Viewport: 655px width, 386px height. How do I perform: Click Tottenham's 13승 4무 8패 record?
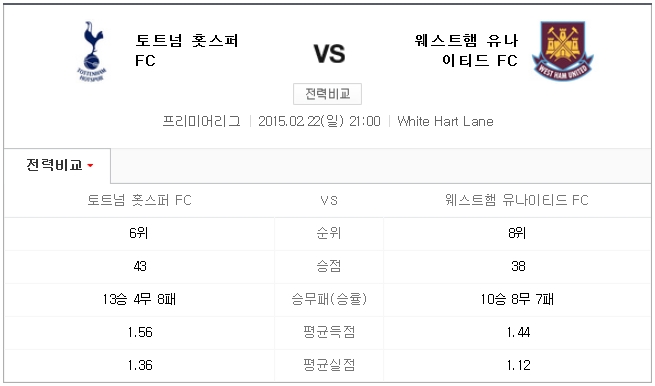(140, 299)
